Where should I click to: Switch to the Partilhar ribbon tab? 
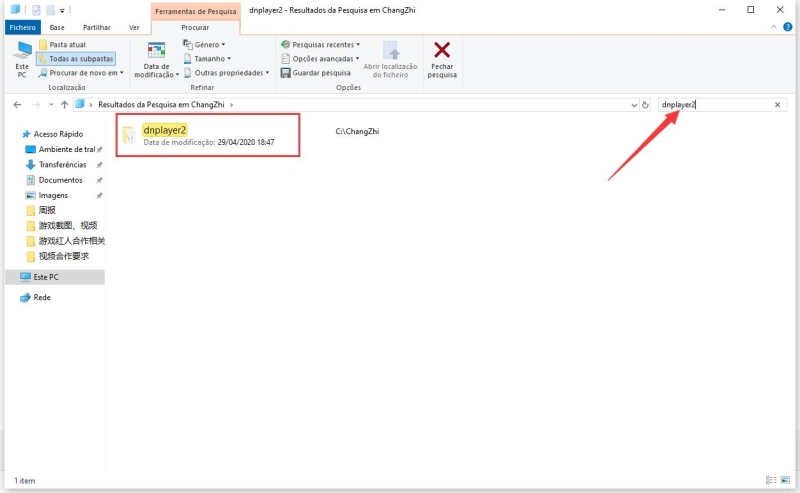[x=97, y=28]
